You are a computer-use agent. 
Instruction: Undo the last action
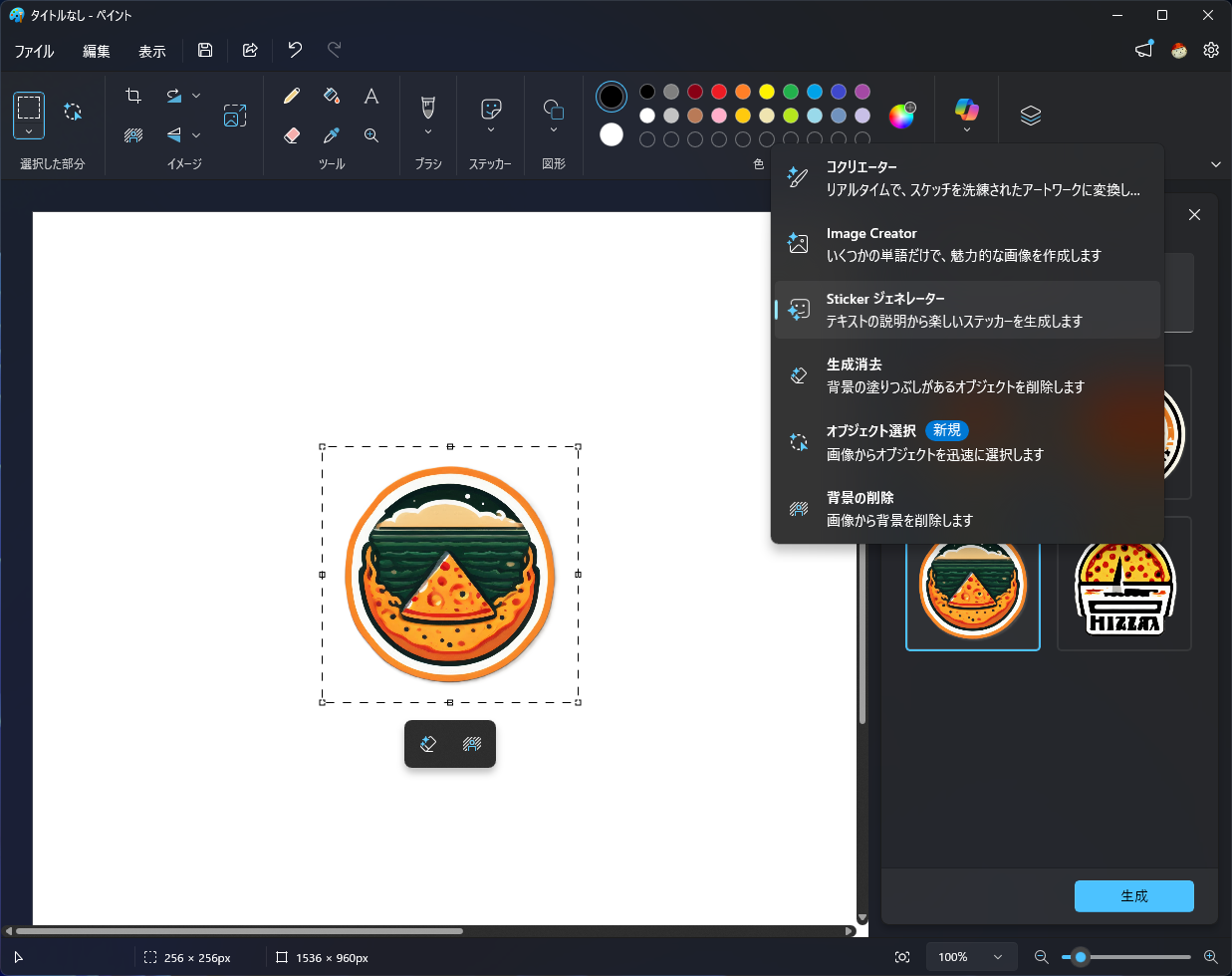pyautogui.click(x=295, y=50)
